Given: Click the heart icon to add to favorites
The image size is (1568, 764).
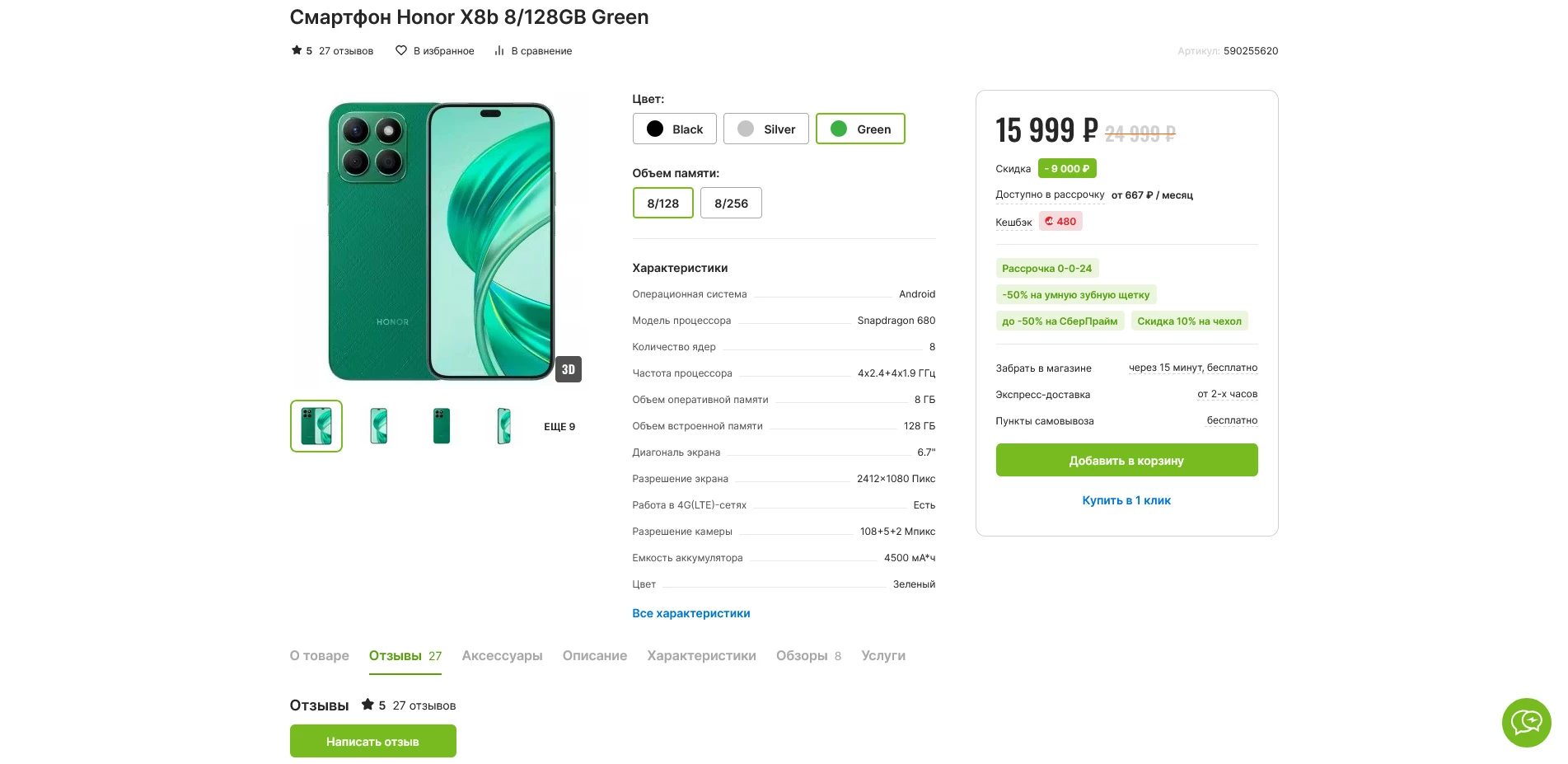Looking at the screenshot, I should click(401, 51).
